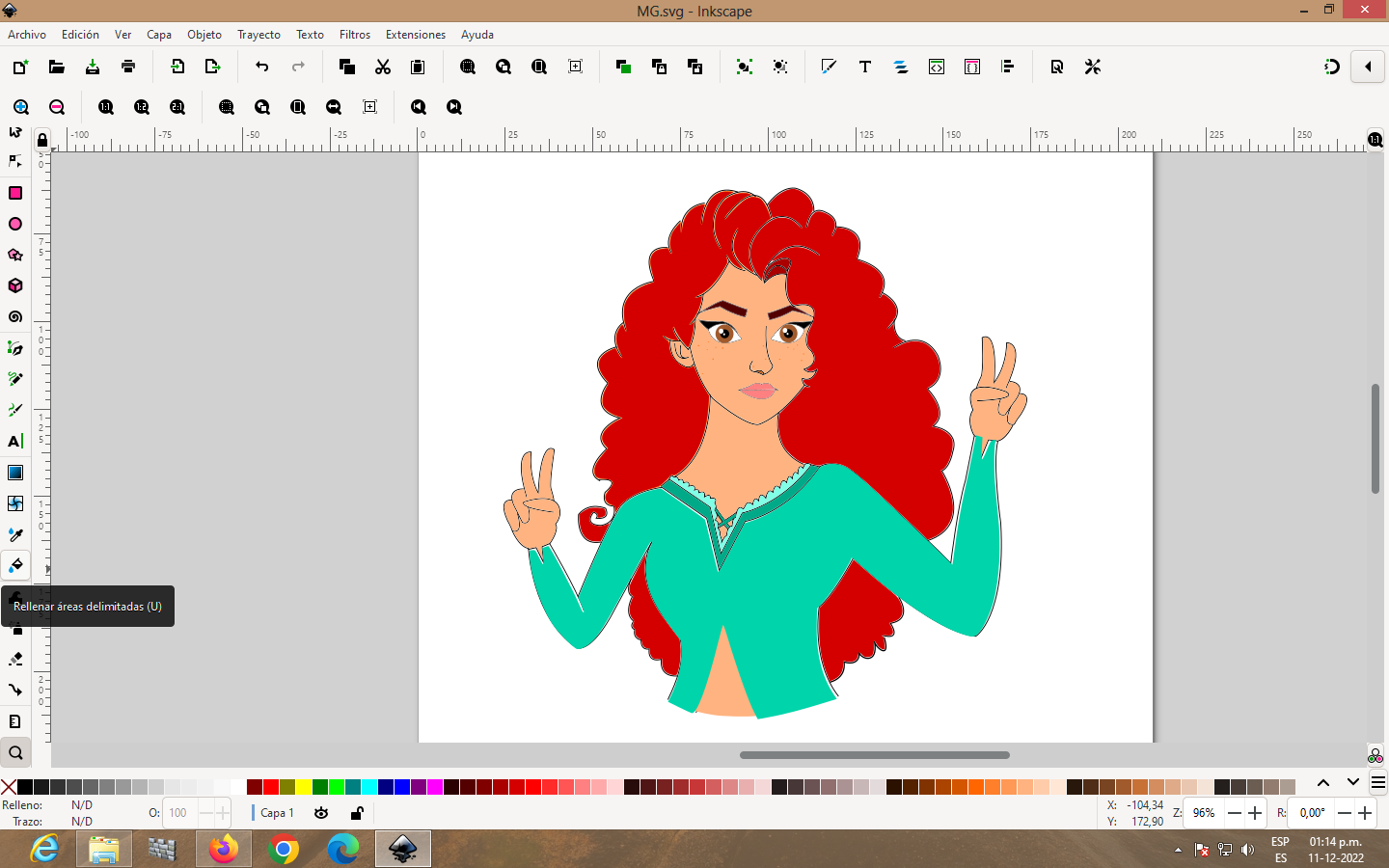Click the Print icon
The width and height of the screenshot is (1389, 868).
click(x=128, y=67)
